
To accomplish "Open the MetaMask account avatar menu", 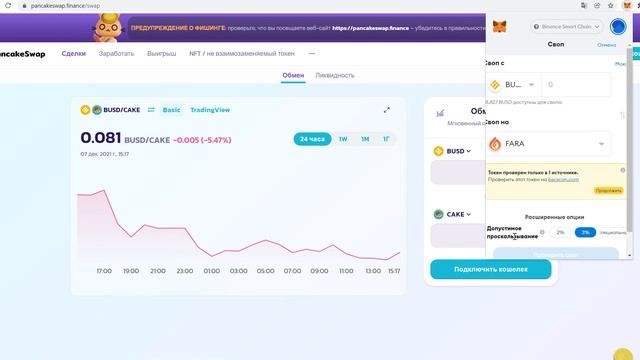I will pyautogui.click(x=618, y=27).
